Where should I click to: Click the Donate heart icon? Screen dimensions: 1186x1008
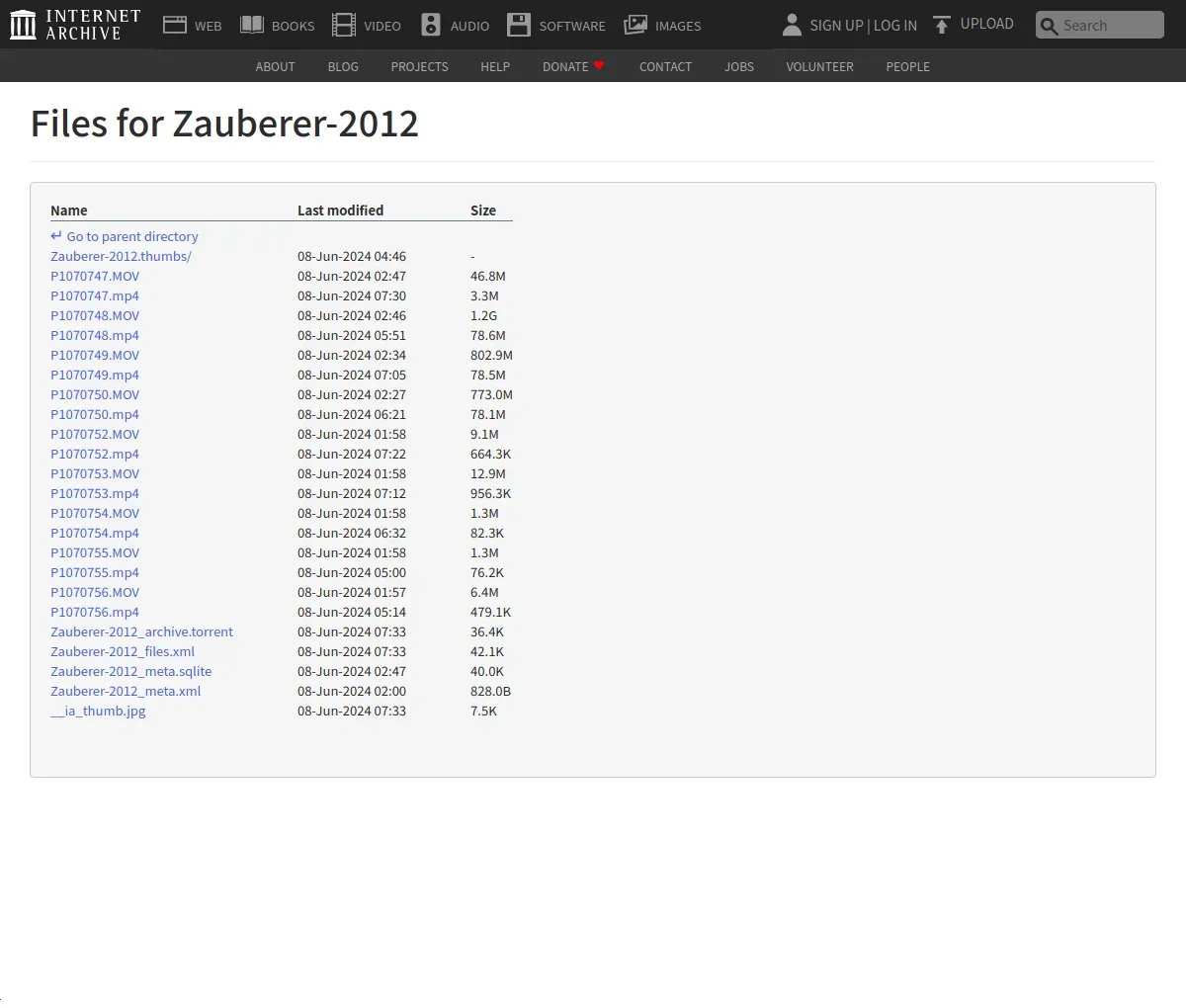[599, 65]
